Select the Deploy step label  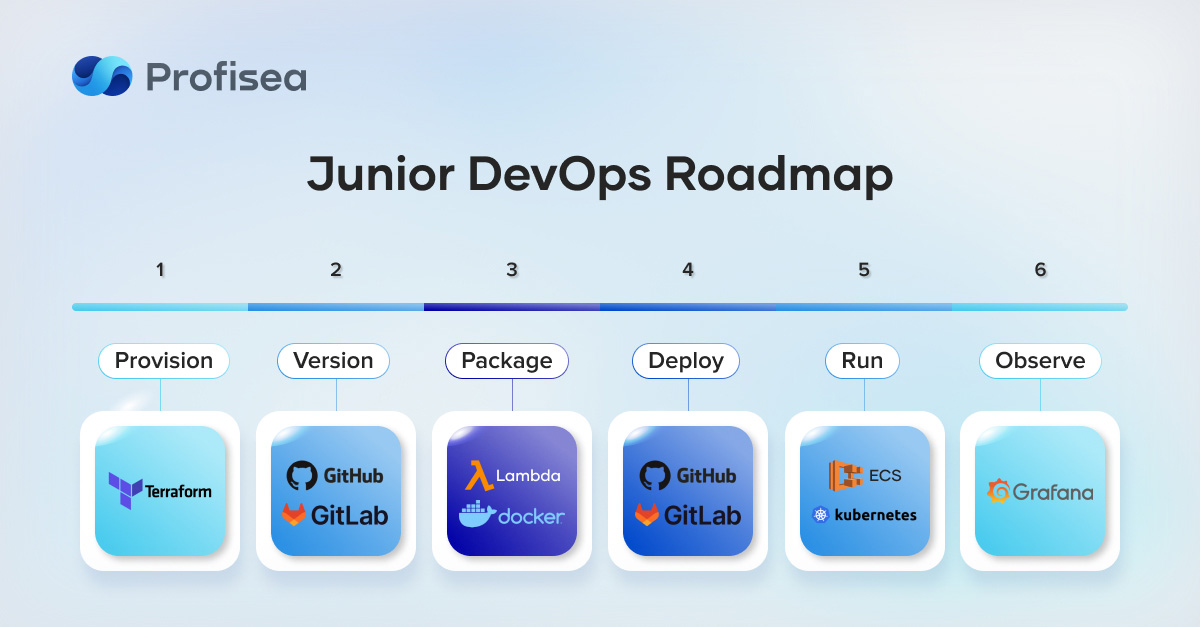point(686,361)
